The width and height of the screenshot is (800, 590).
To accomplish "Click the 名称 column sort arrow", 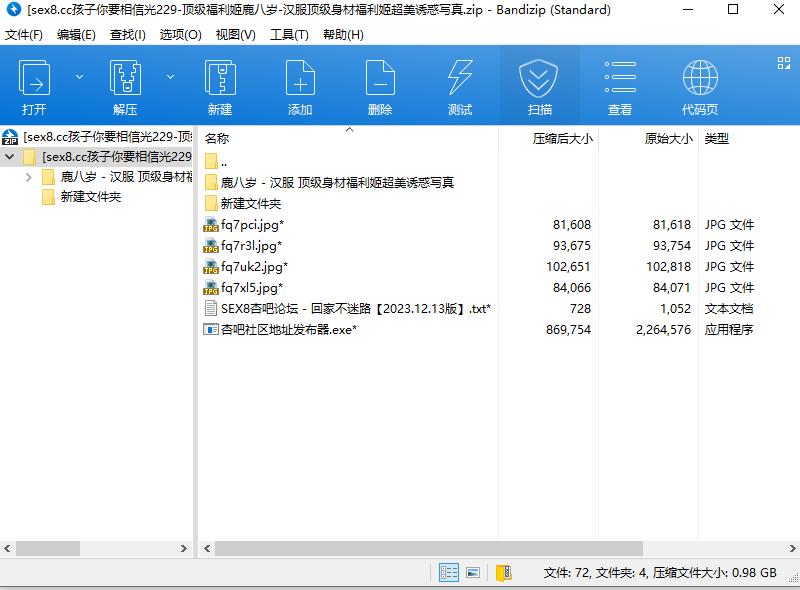I will (x=349, y=130).
